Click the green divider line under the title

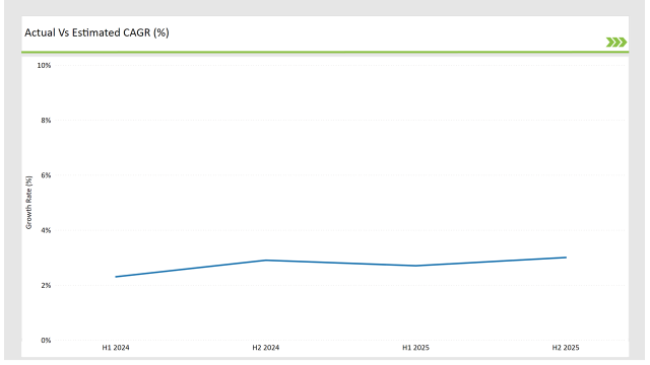pyautogui.click(x=325, y=52)
